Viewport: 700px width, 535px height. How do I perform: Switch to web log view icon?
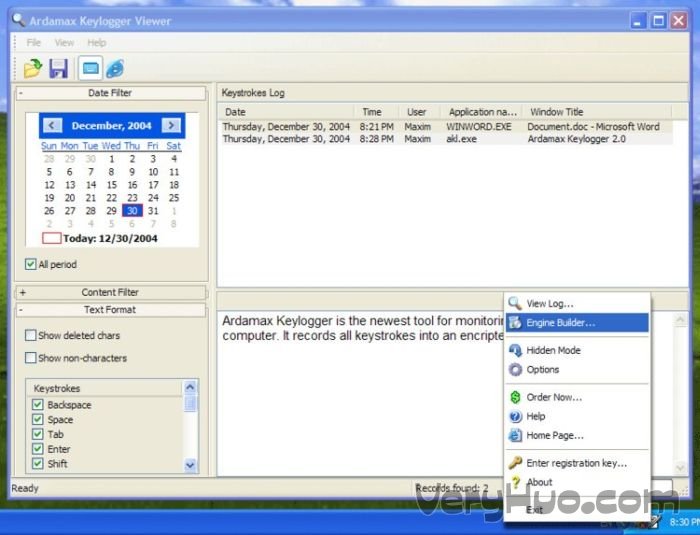pos(115,68)
